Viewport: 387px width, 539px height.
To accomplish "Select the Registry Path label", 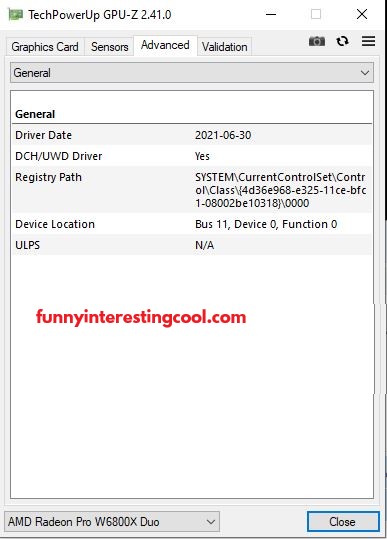I will 48,177.
